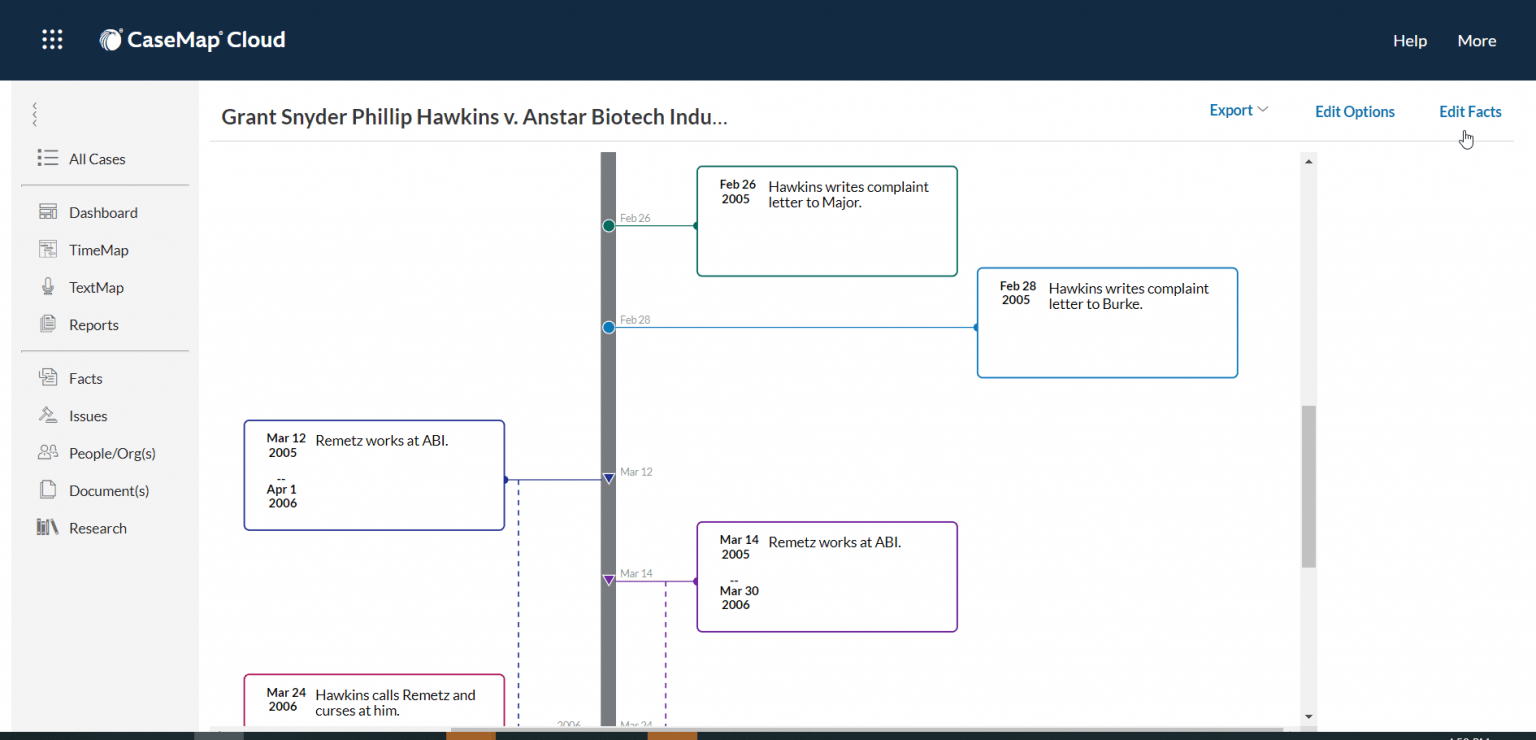The height and width of the screenshot is (740, 1536).
Task: Show All Cases
Action: click(97, 158)
